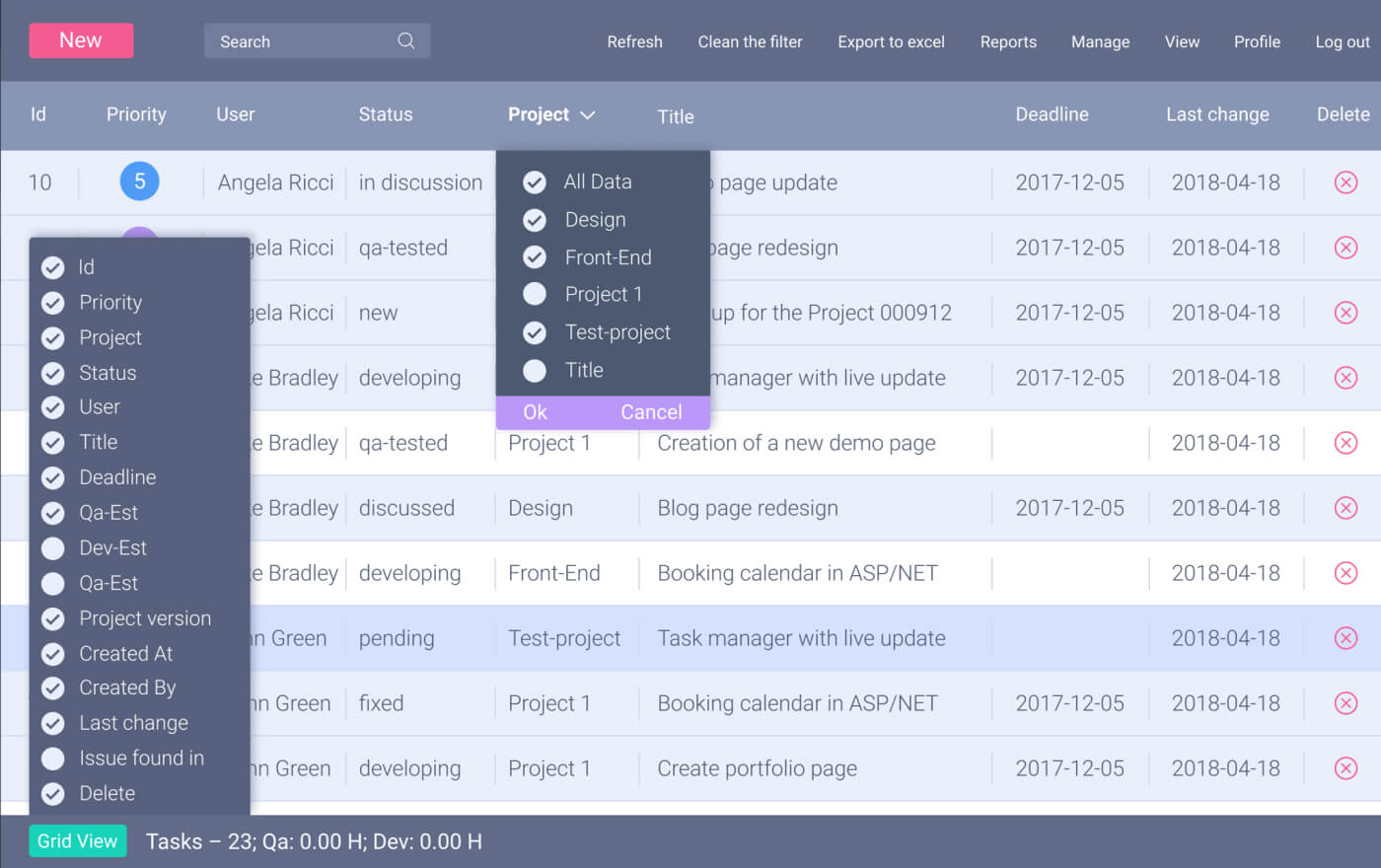Click the pink New button
This screenshot has width=1381, height=868.
[81, 40]
